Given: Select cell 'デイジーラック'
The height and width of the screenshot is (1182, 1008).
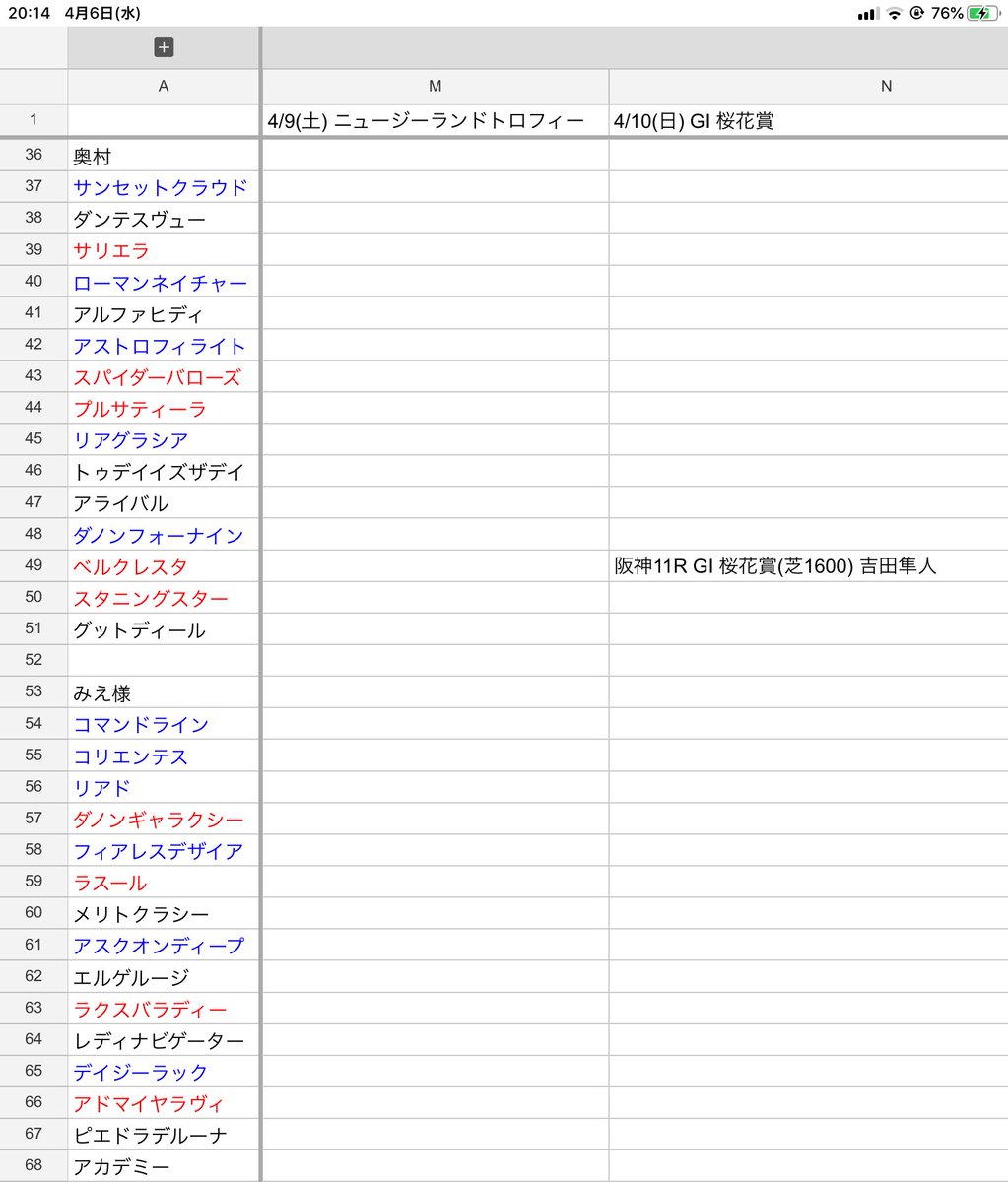Looking at the screenshot, I should [x=164, y=1072].
